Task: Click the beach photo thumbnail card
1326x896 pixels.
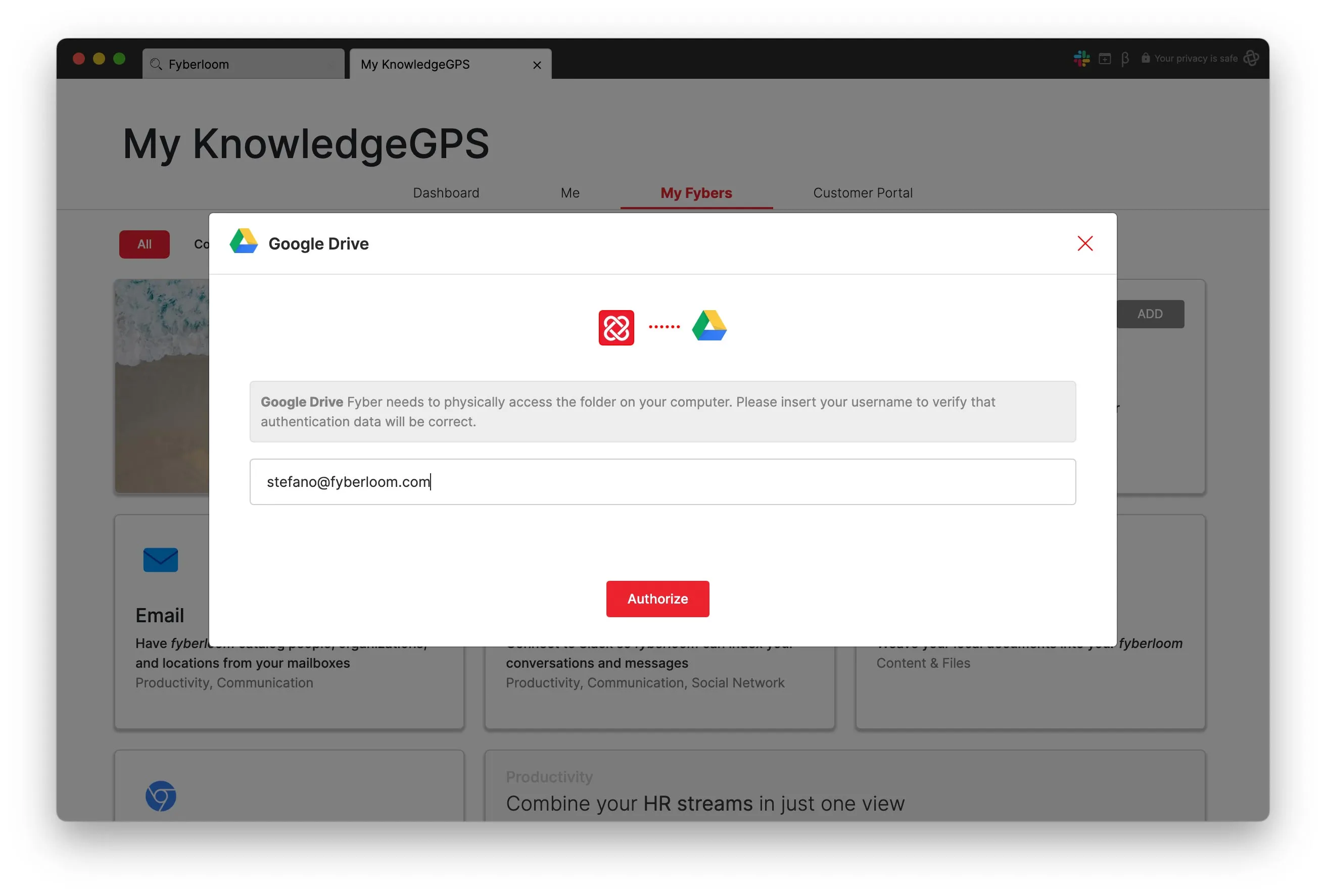Action: click(x=162, y=386)
